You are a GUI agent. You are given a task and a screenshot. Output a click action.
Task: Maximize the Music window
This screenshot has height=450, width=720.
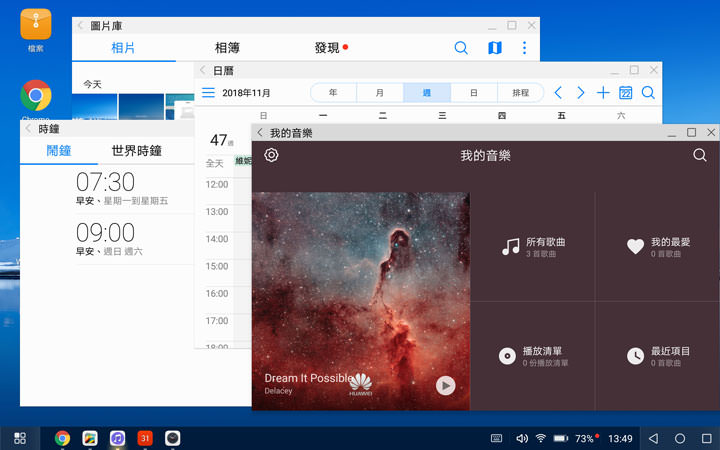692,133
